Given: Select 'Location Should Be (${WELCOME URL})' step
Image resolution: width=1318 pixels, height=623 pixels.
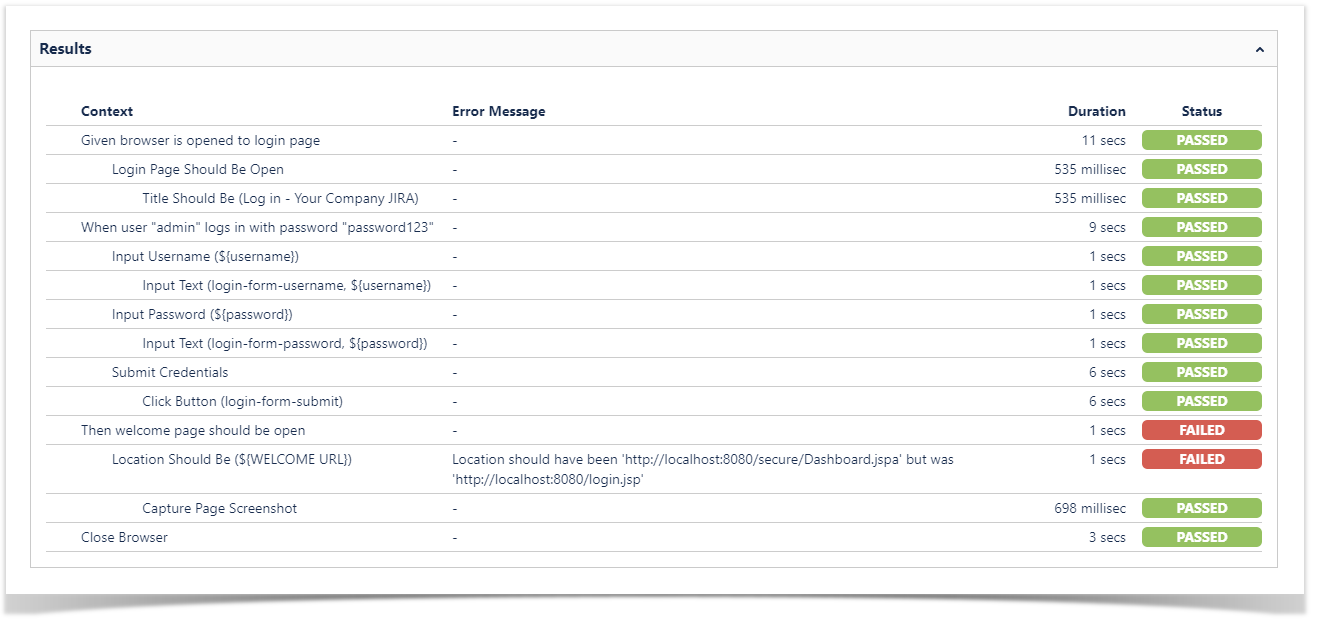Looking at the screenshot, I should [x=232, y=459].
